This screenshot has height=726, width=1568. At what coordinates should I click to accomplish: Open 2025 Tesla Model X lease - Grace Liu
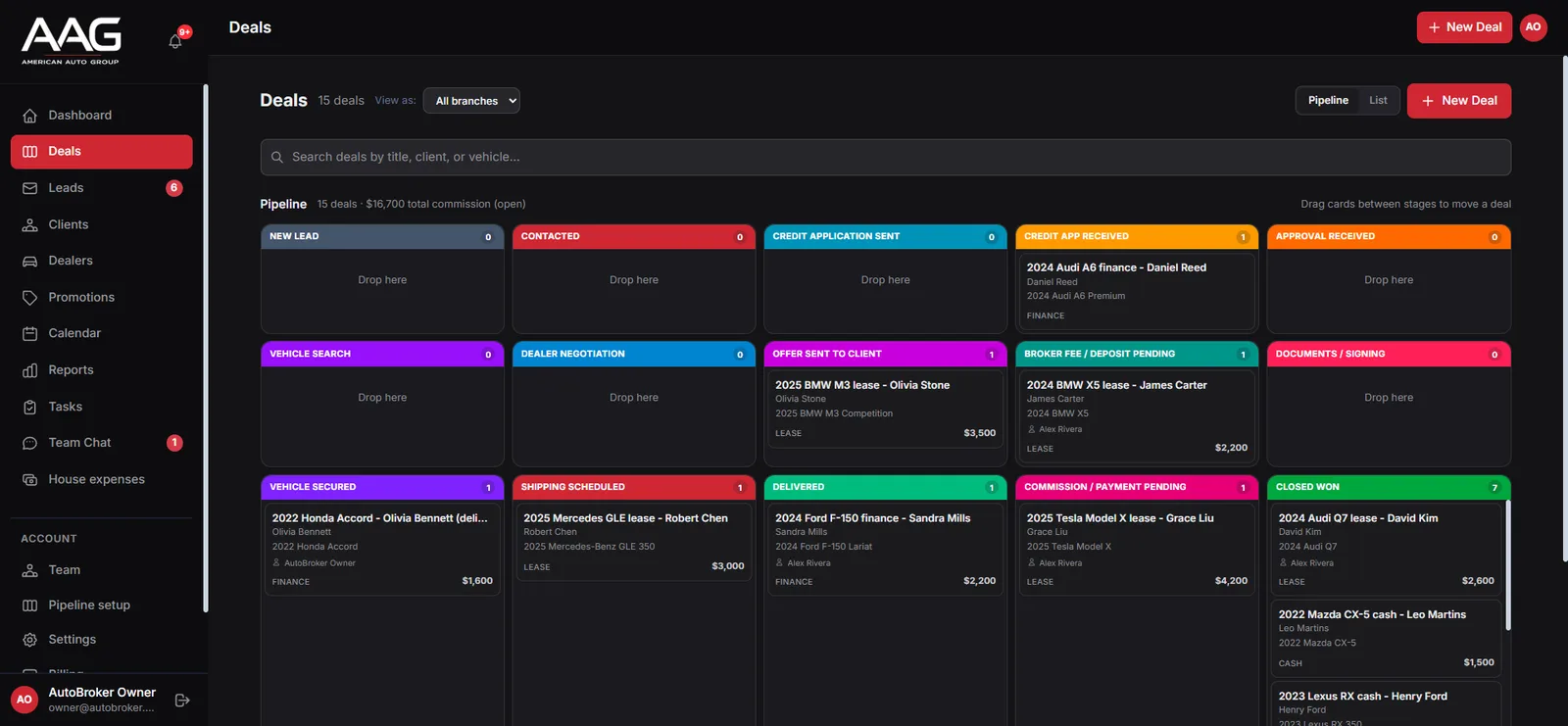point(1137,550)
